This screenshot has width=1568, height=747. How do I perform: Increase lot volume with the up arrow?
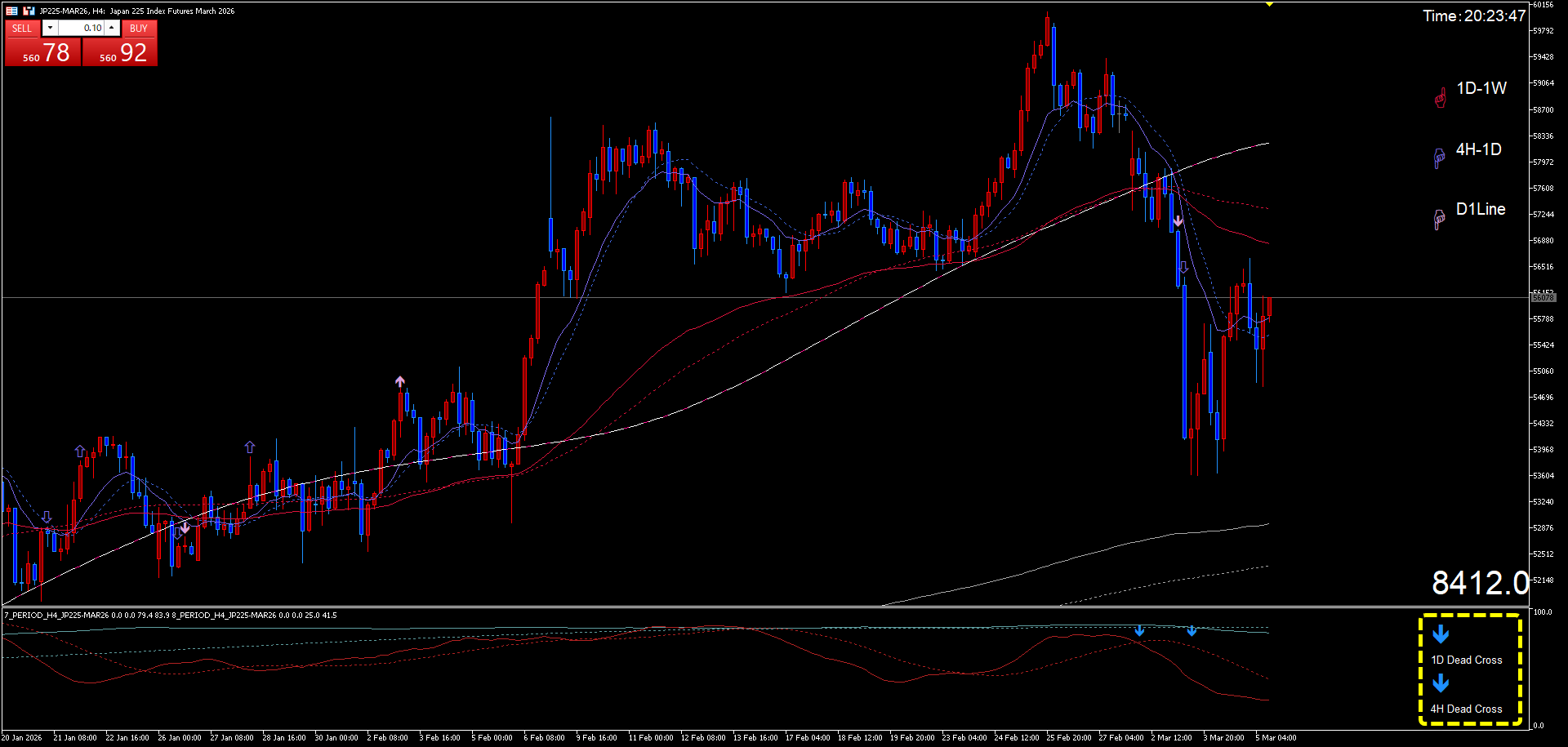(x=112, y=28)
